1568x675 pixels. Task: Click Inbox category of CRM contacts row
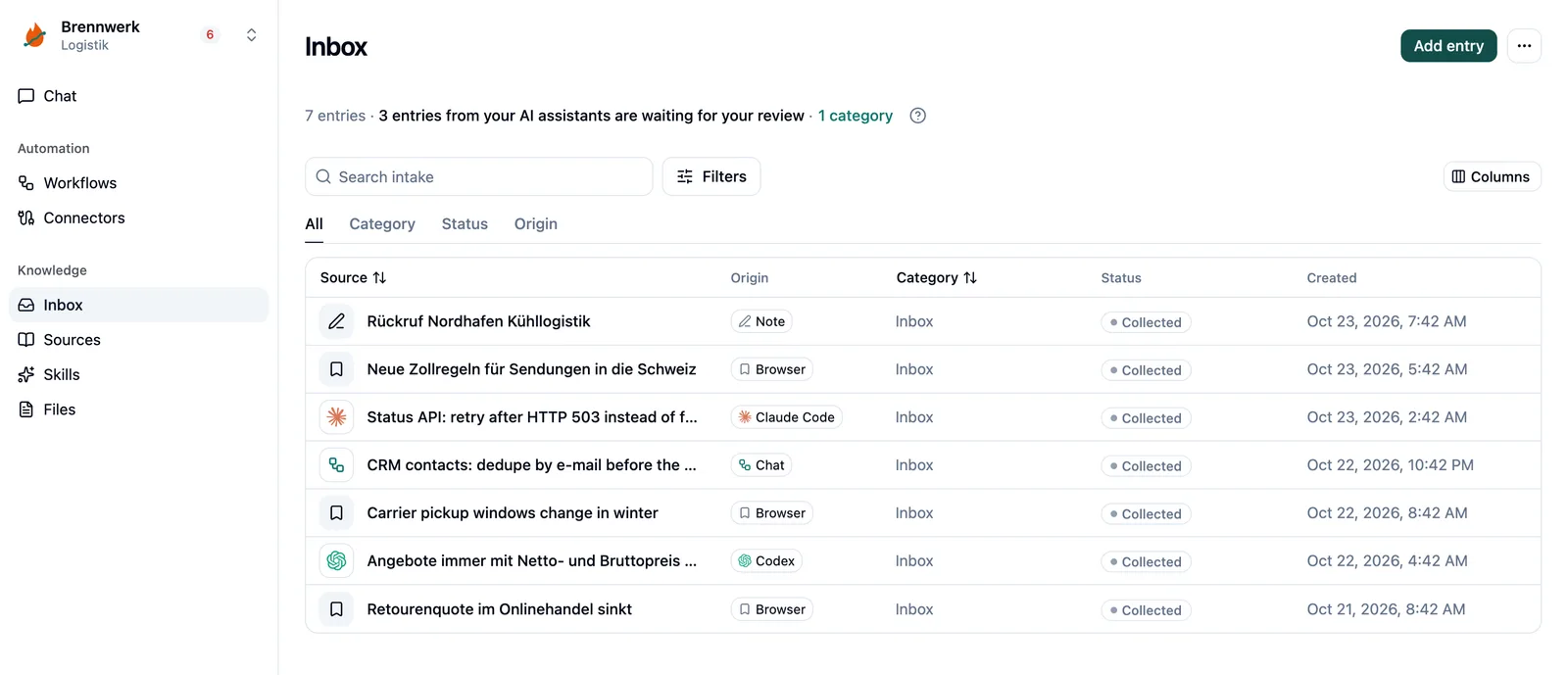coord(914,465)
